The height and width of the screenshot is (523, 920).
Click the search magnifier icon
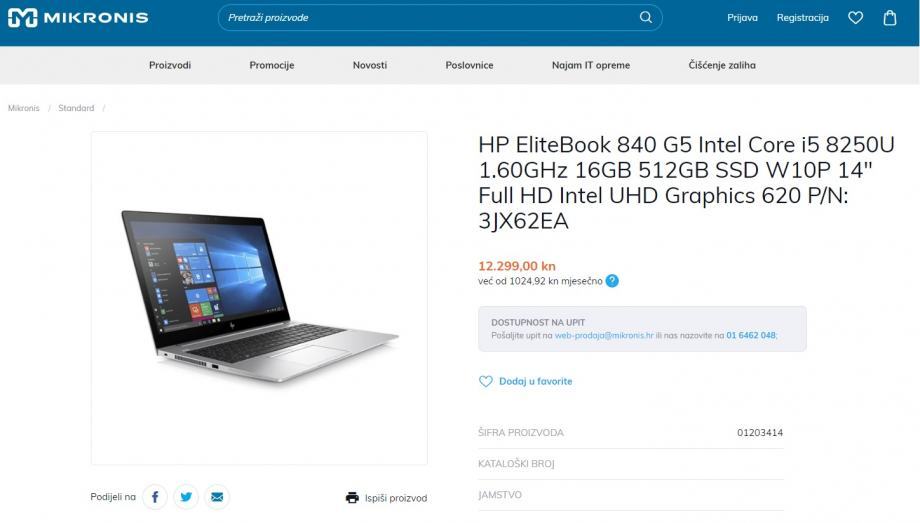645,18
